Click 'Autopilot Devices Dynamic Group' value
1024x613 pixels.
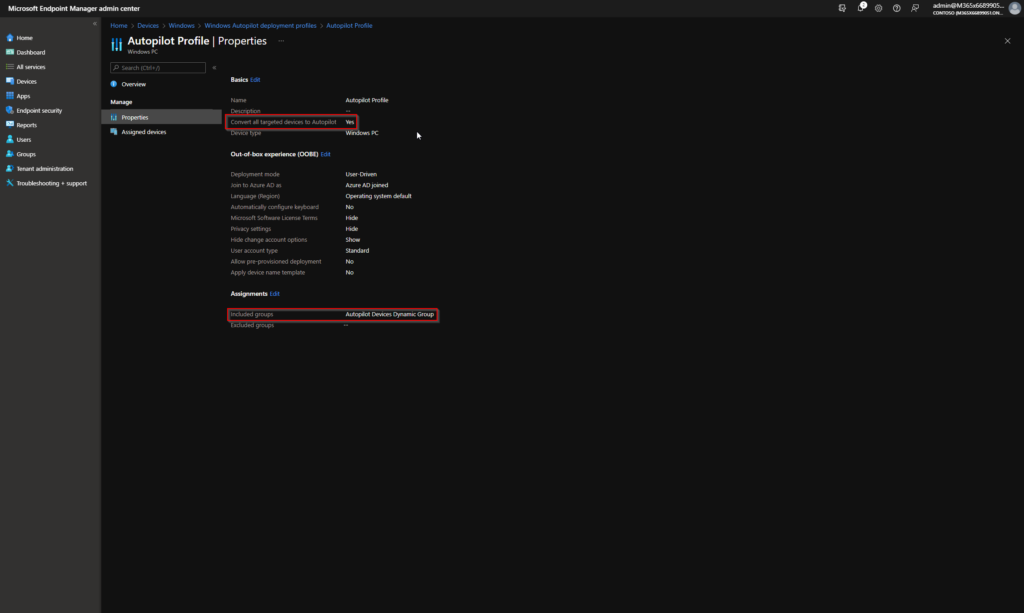(x=389, y=314)
